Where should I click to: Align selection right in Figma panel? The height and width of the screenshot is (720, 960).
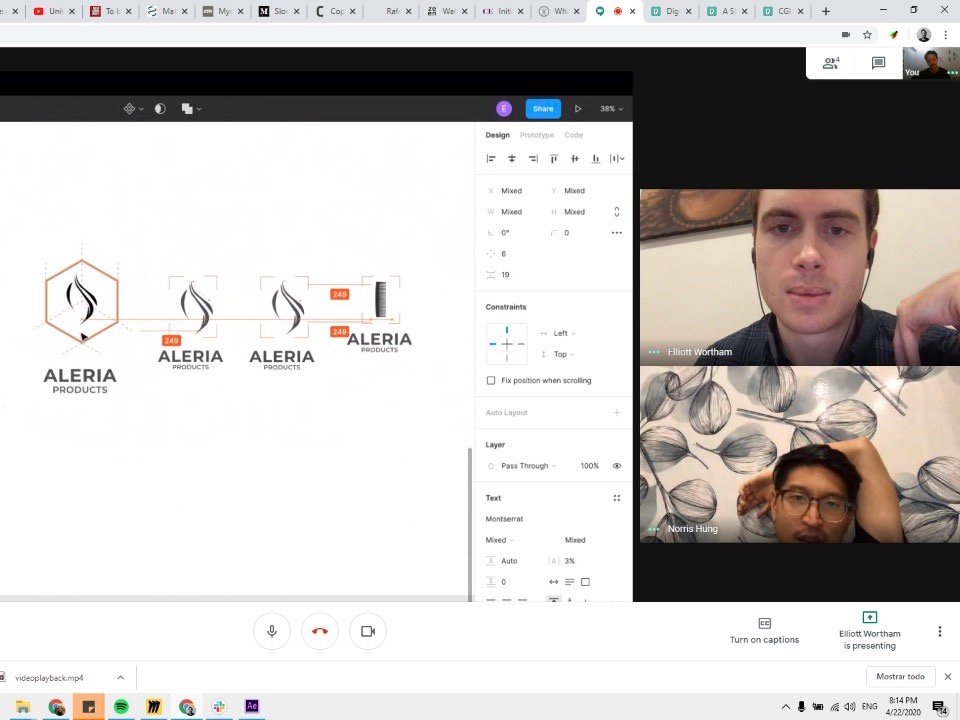point(533,159)
